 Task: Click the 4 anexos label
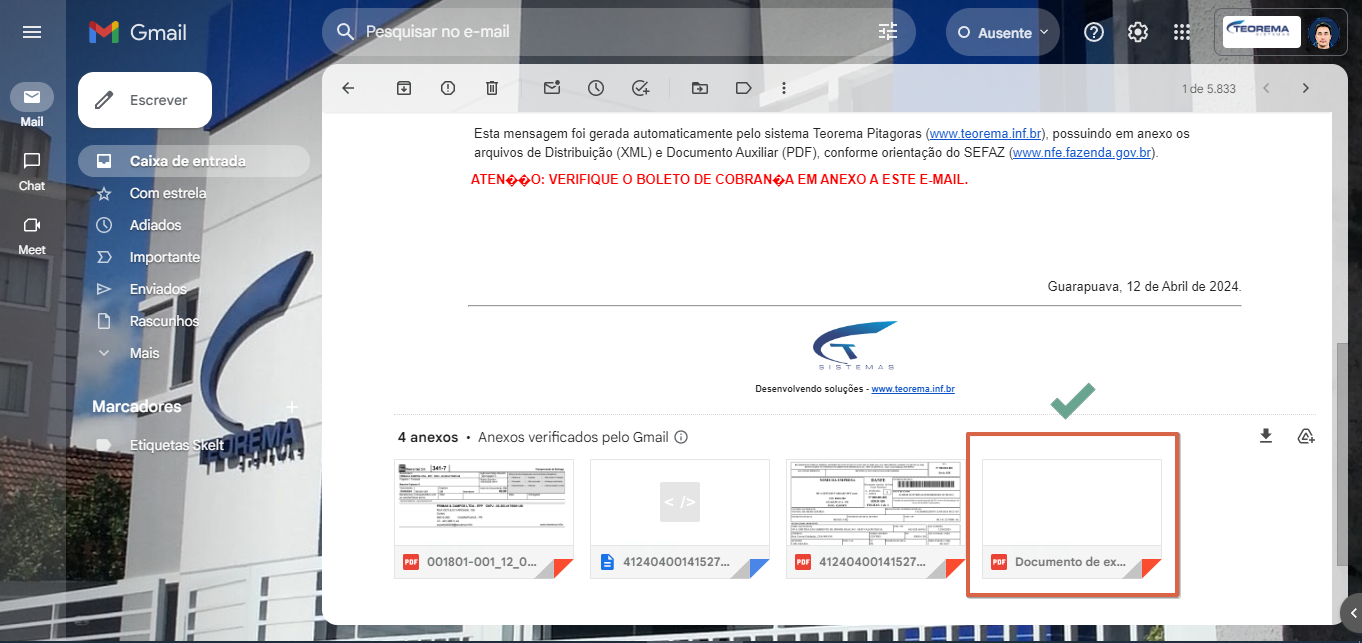(427, 437)
